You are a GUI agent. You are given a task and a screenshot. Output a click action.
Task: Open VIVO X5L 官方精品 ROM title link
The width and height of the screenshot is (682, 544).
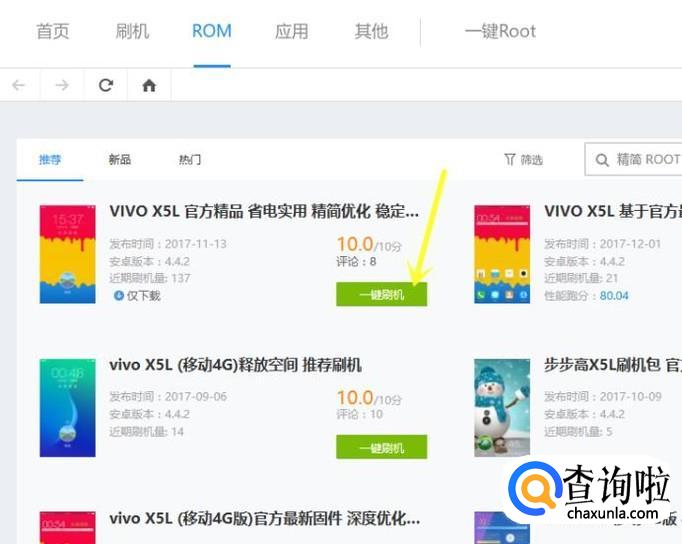(x=264, y=212)
